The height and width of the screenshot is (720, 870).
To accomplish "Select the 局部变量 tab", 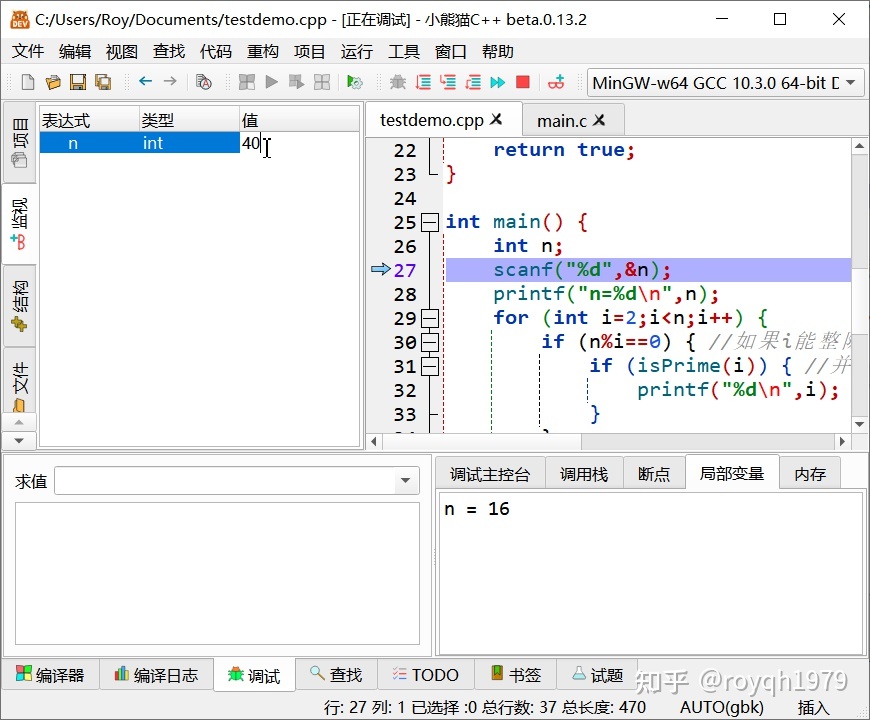I will [x=732, y=473].
